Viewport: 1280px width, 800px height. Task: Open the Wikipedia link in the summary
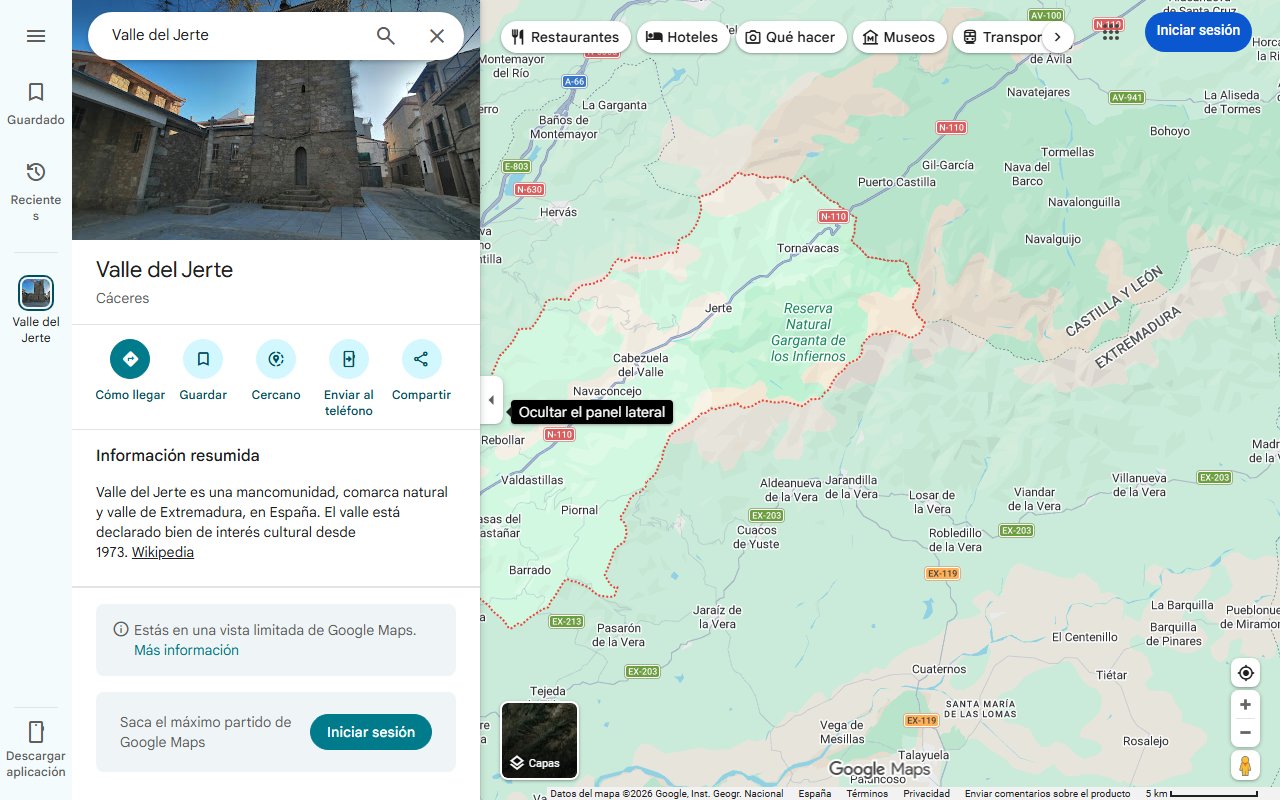162,551
